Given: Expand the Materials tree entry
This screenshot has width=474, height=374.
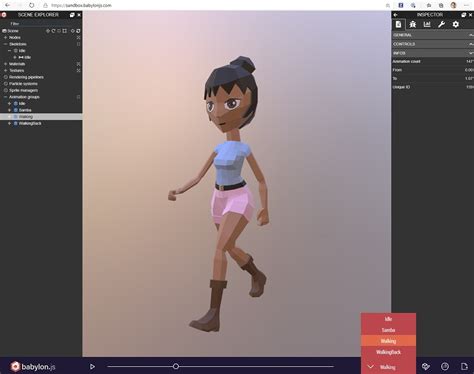Looking at the screenshot, I should pos(5,64).
